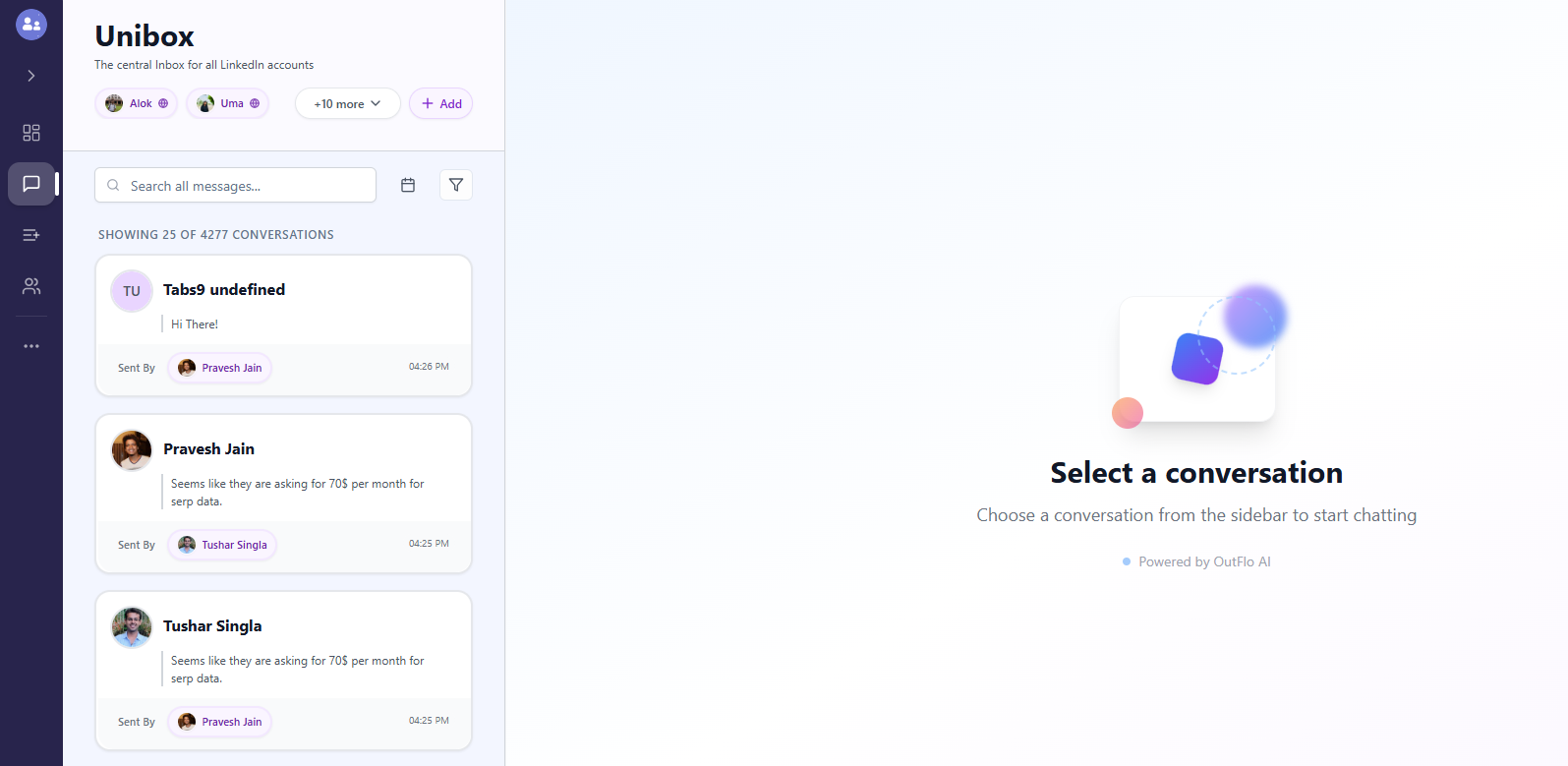This screenshot has width=1568, height=766.
Task: Click the workspace avatar icon in sidebar
Action: 31,25
